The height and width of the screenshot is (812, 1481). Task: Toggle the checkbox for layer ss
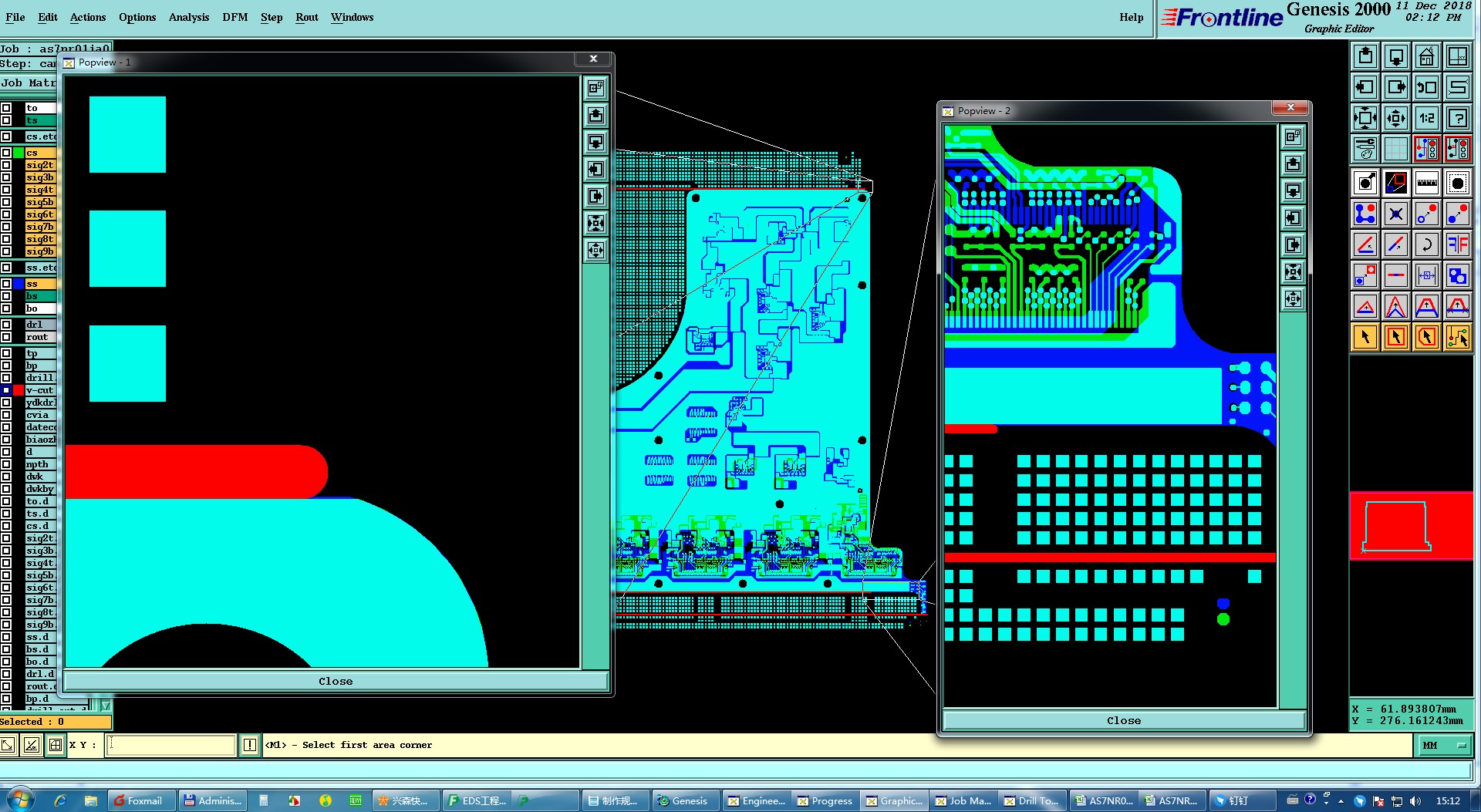point(6,284)
